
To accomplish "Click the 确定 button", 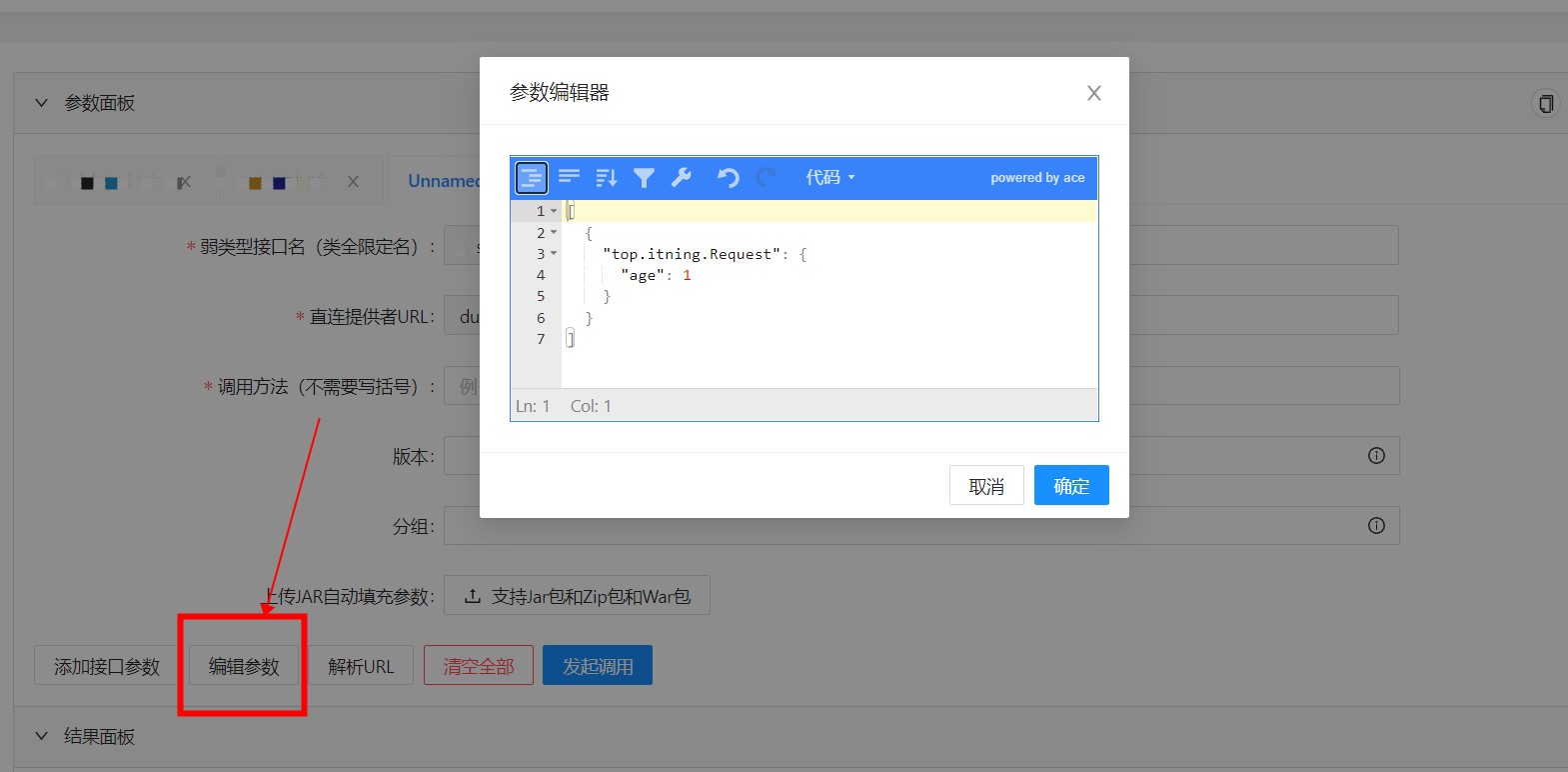I will 1071,486.
